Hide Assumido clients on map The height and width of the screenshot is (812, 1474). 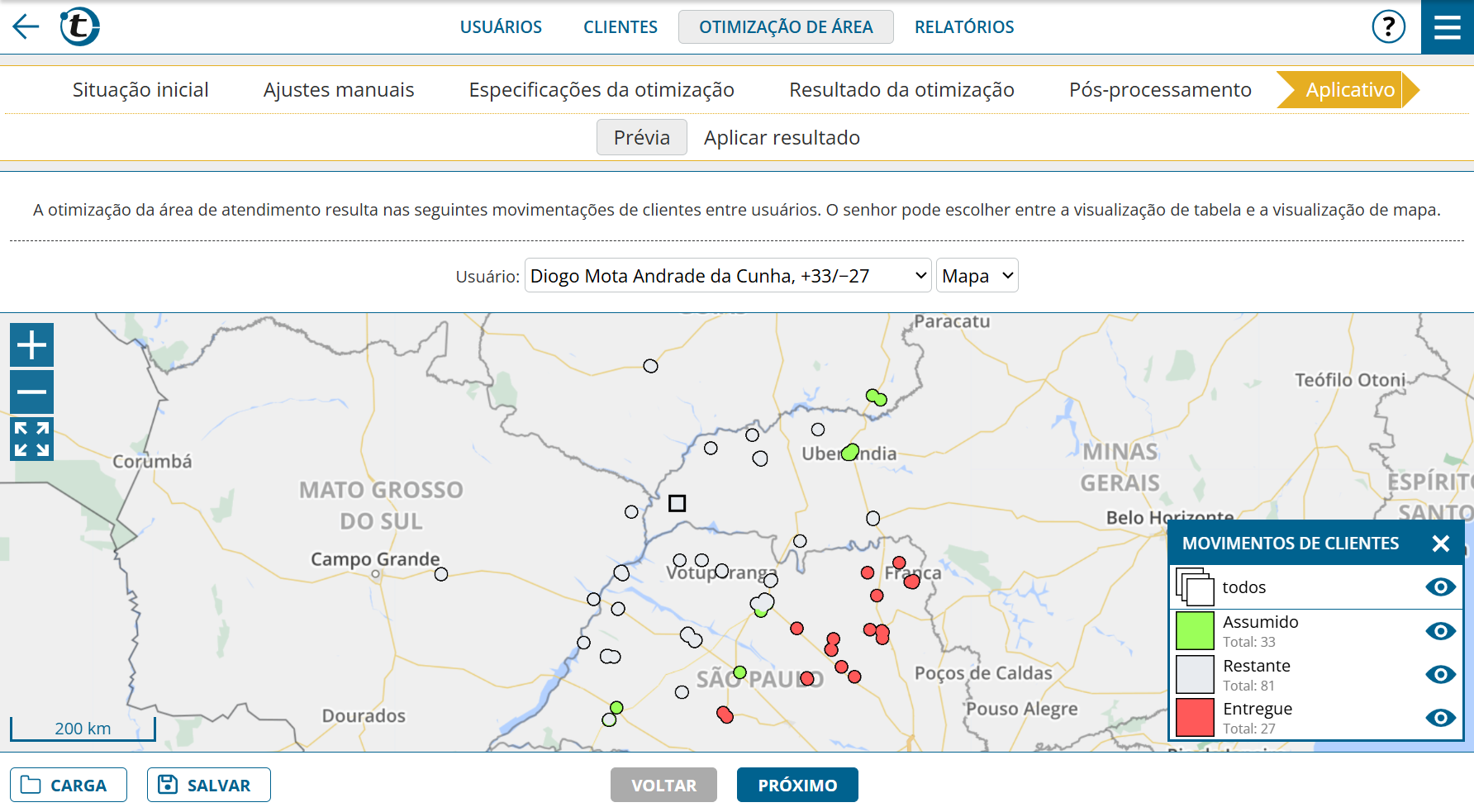(x=1440, y=631)
